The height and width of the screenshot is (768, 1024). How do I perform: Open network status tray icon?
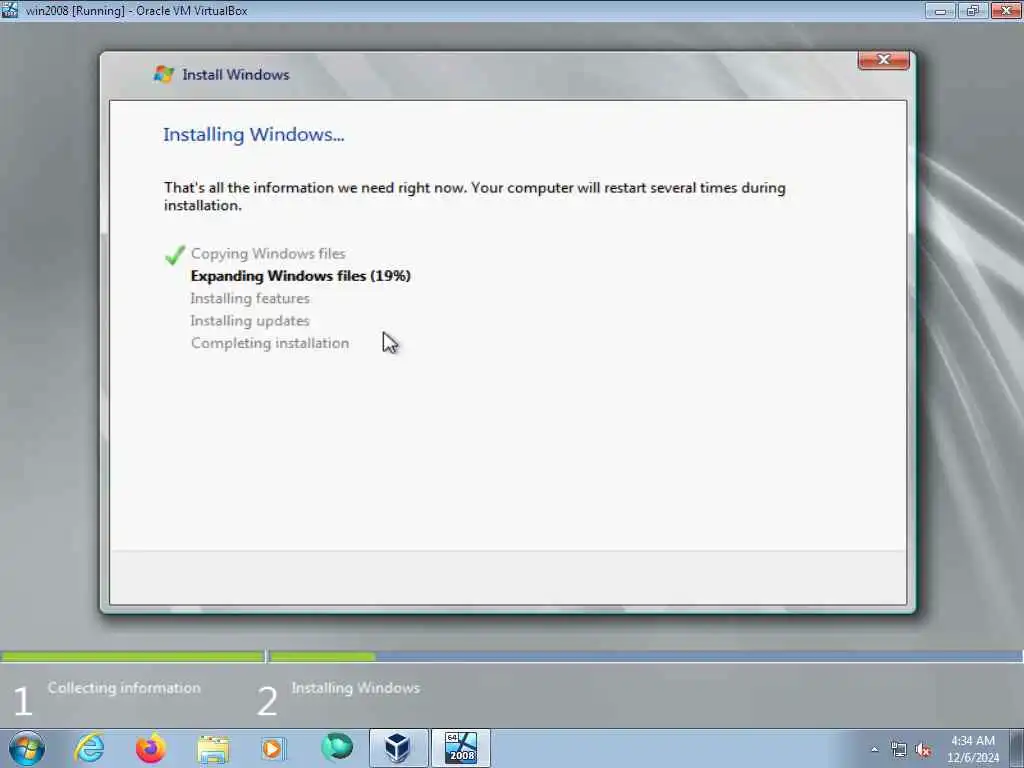tap(899, 750)
